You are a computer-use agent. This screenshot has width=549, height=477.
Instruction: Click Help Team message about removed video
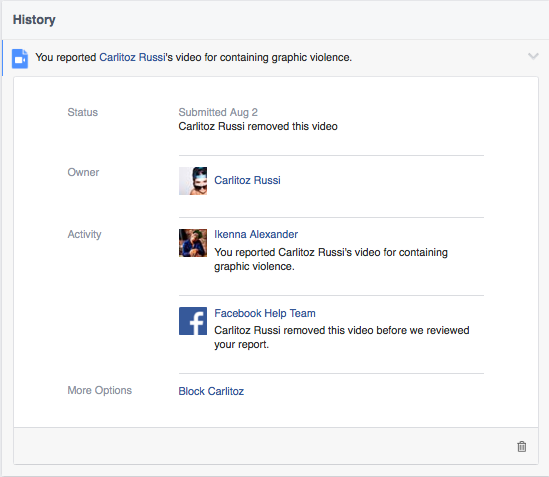(x=342, y=337)
